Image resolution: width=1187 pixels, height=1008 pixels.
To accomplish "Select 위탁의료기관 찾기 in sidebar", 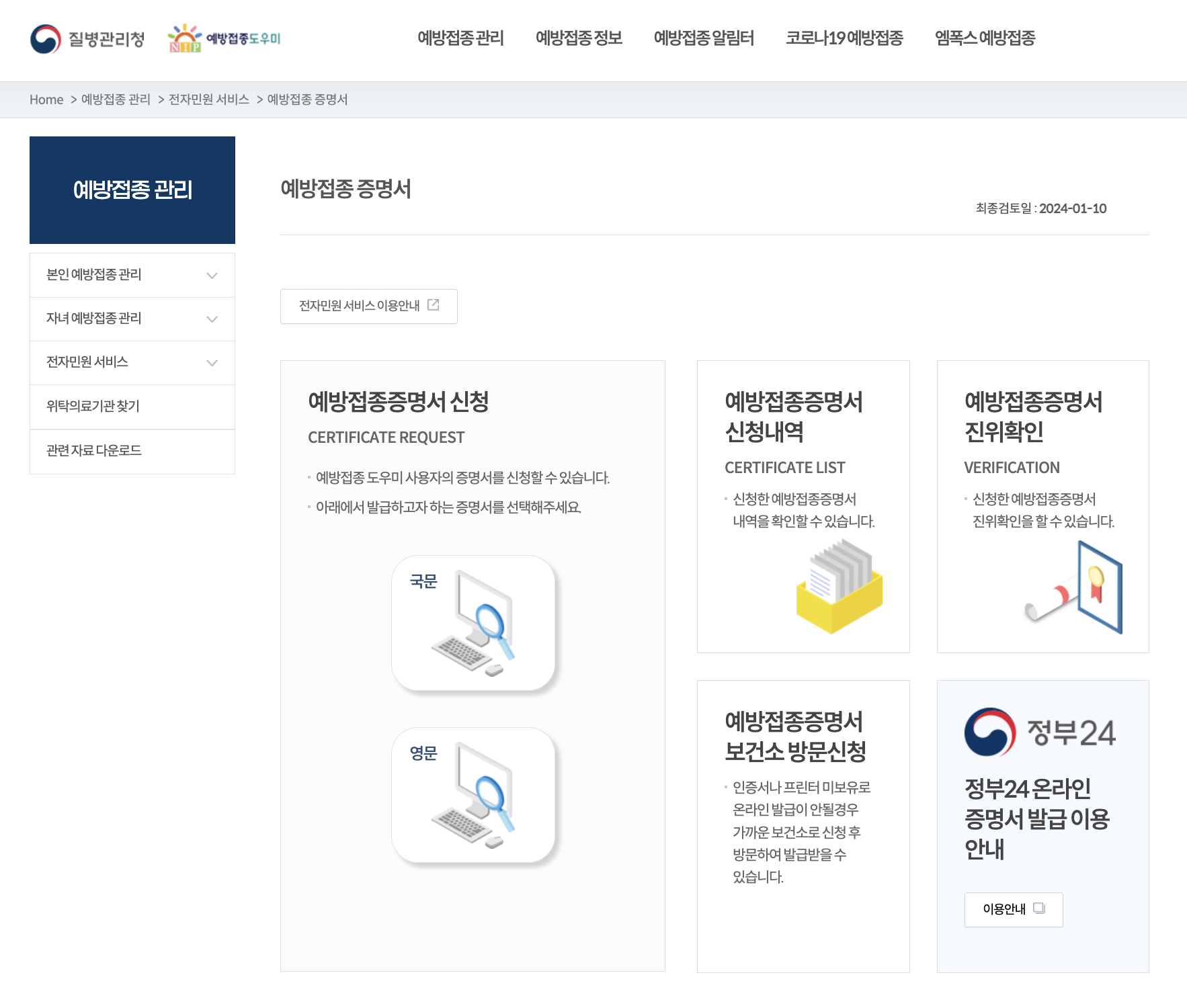I will point(132,407).
